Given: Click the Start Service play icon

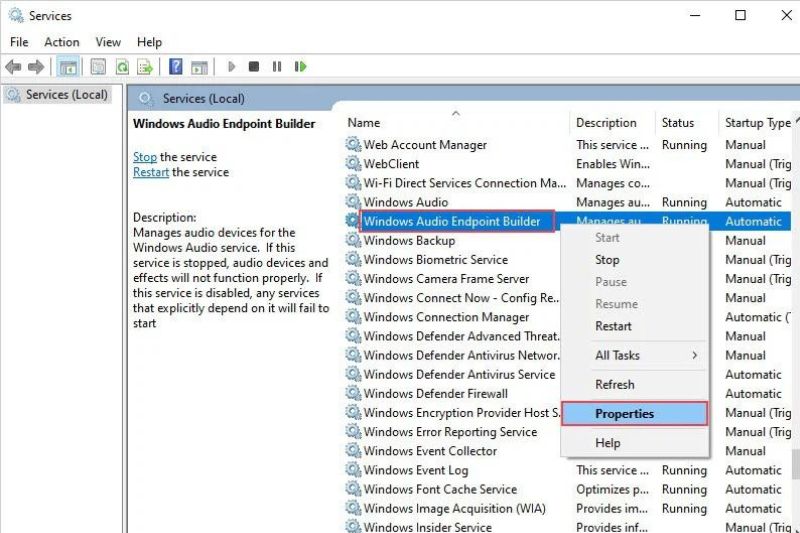Looking at the screenshot, I should click(x=231, y=66).
